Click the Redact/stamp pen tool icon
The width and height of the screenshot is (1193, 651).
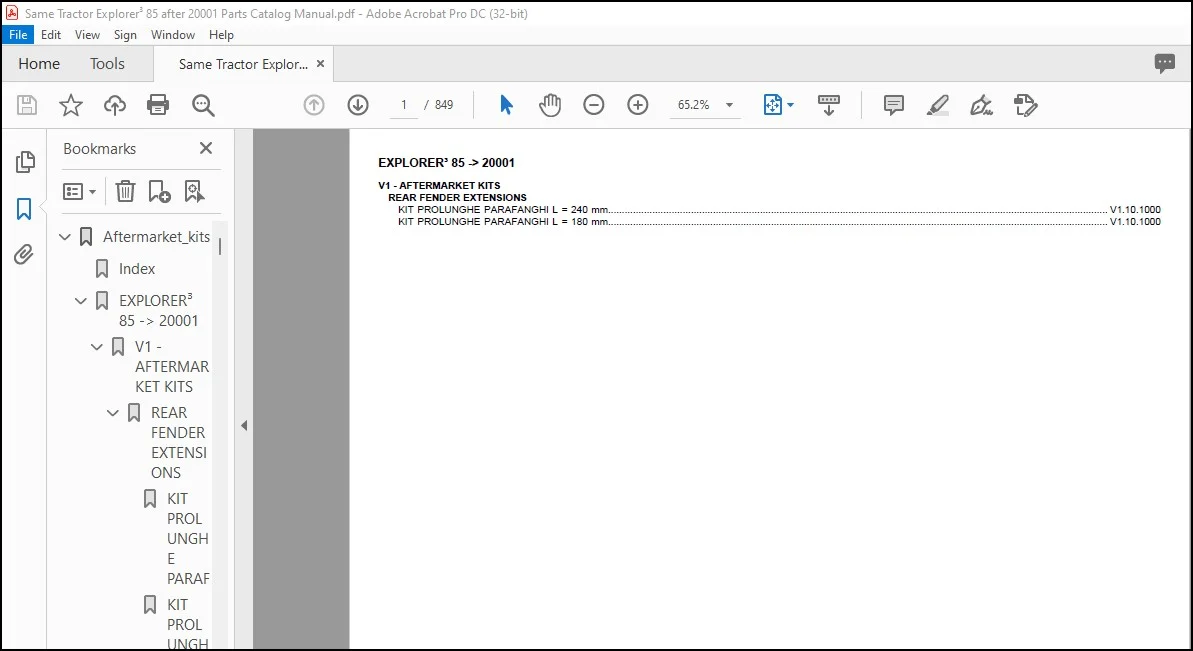coord(1026,105)
